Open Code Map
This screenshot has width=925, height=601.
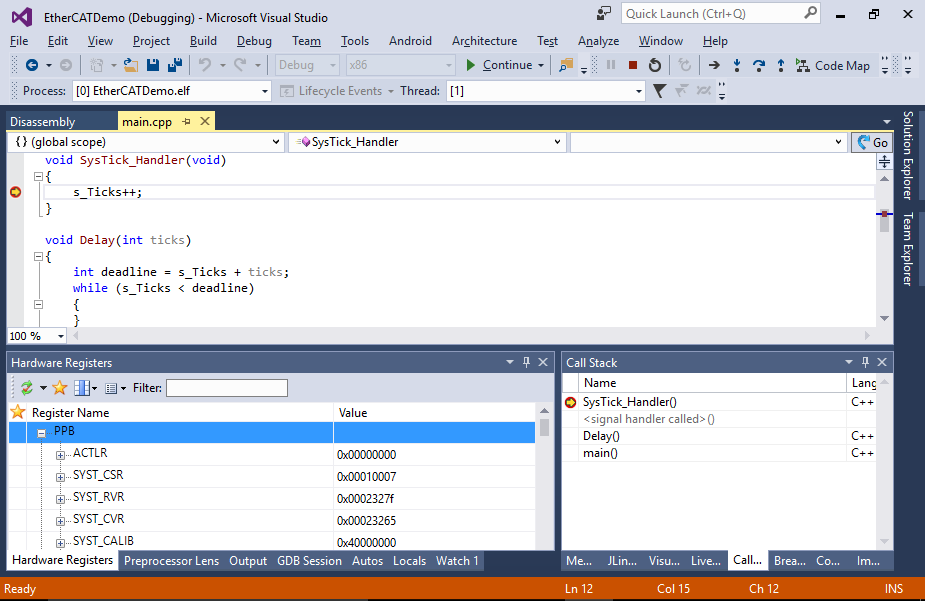tap(832, 65)
